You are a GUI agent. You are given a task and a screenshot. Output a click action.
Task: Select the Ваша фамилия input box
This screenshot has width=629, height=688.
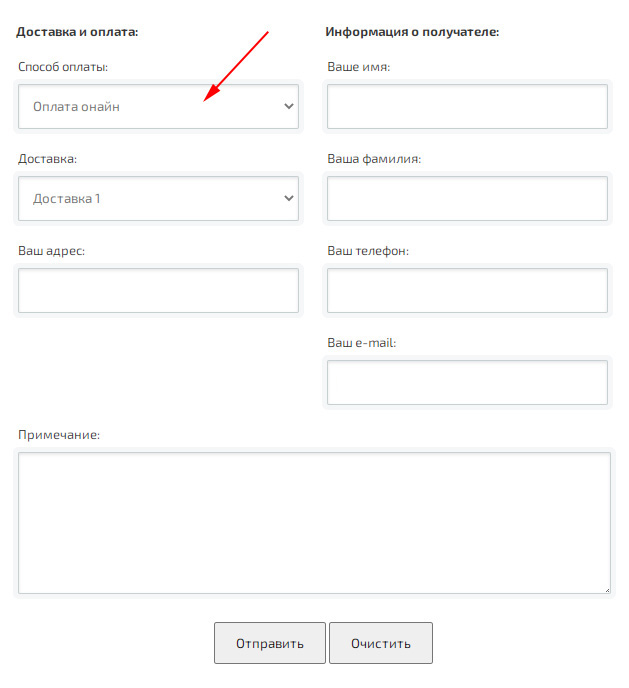467,199
